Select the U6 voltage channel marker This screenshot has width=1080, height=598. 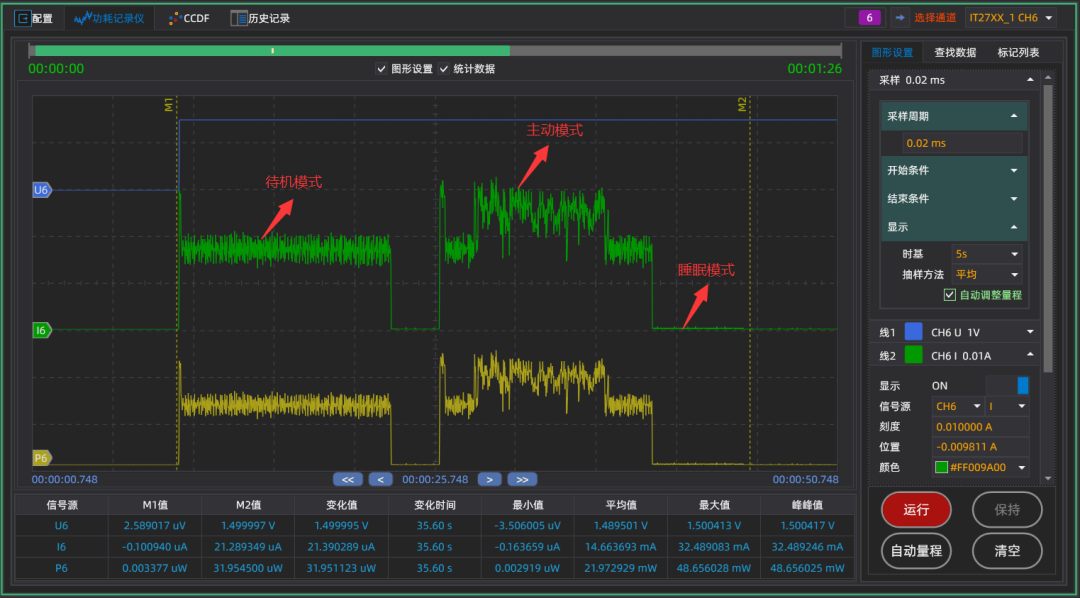click(x=42, y=190)
